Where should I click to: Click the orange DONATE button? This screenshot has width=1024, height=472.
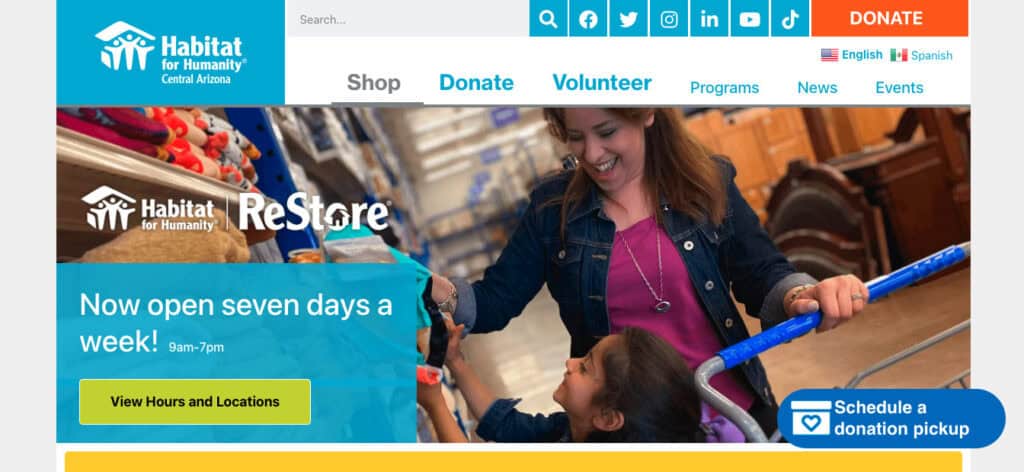pos(889,18)
